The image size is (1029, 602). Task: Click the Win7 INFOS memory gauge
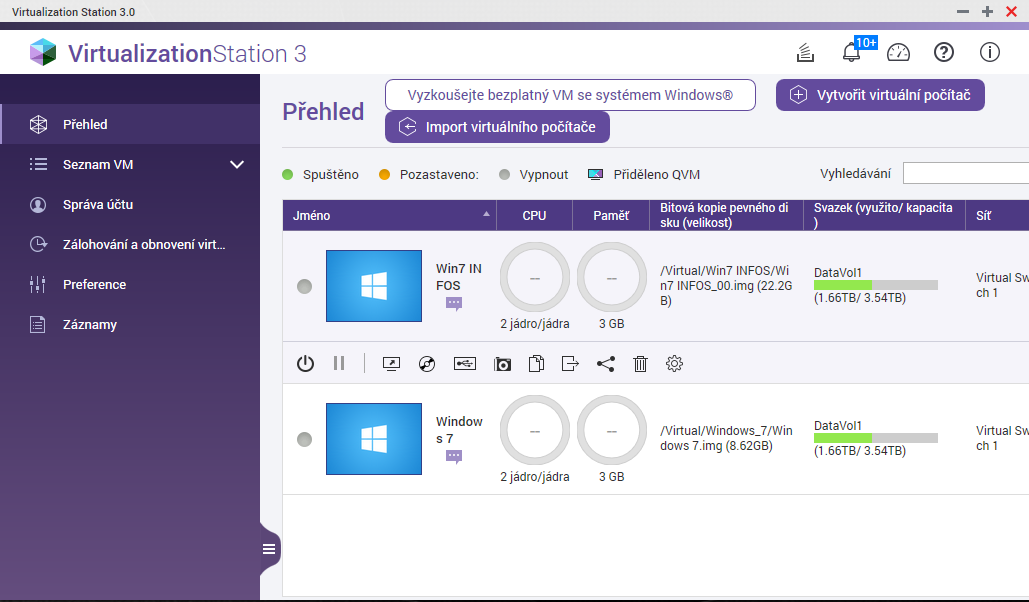coord(612,278)
